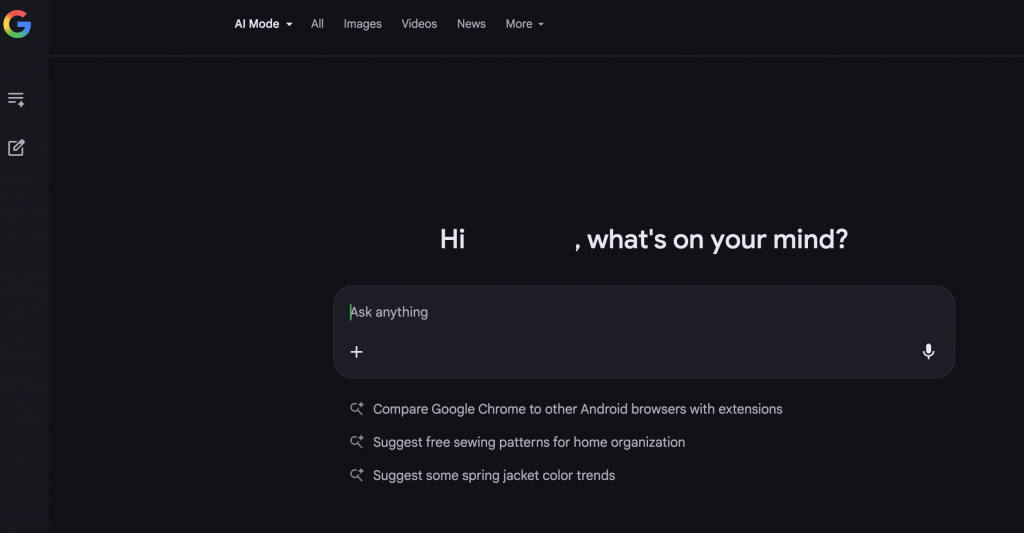
Task: Open the More dropdown menu
Action: [524, 24]
